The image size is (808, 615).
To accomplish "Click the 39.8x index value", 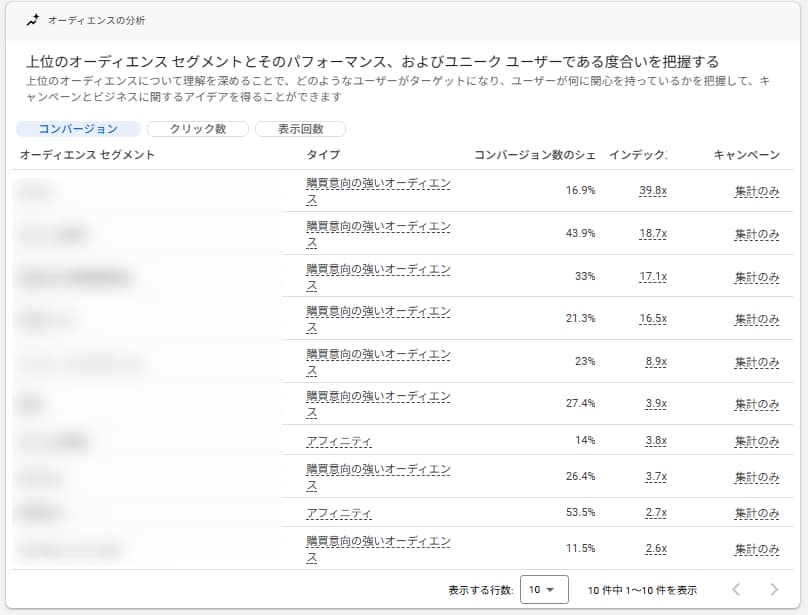I will coord(653,191).
